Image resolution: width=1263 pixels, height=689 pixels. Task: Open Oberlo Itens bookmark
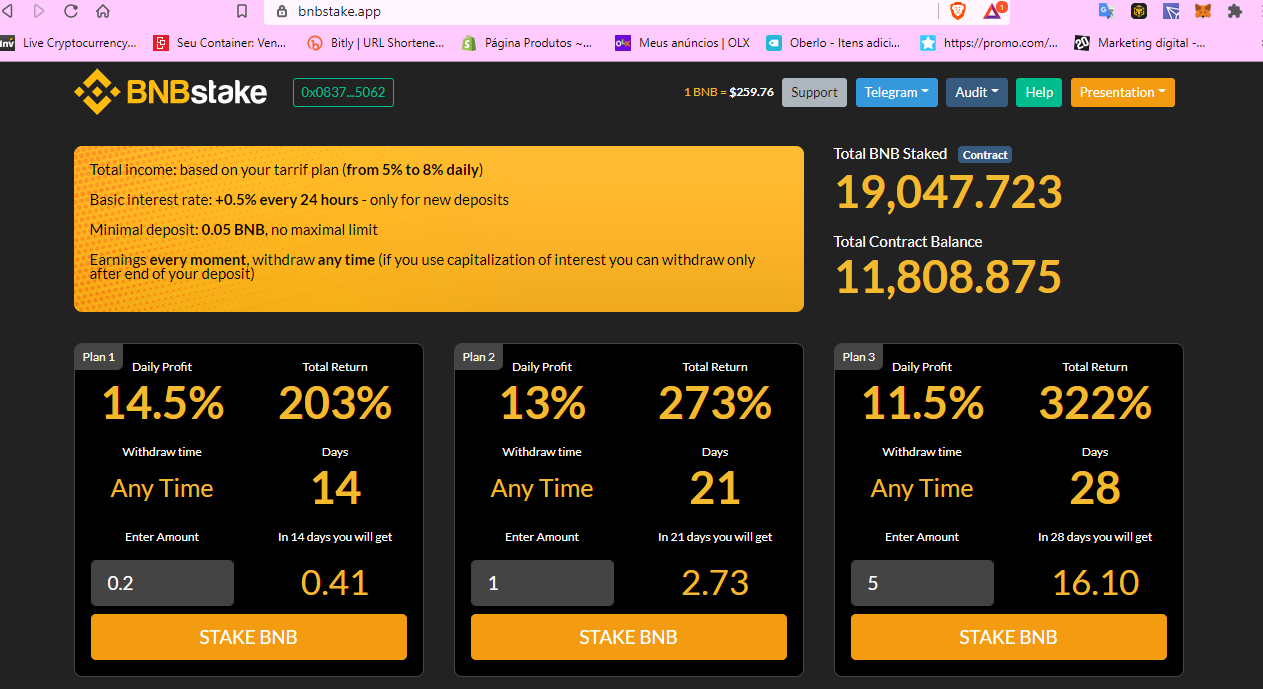click(833, 43)
